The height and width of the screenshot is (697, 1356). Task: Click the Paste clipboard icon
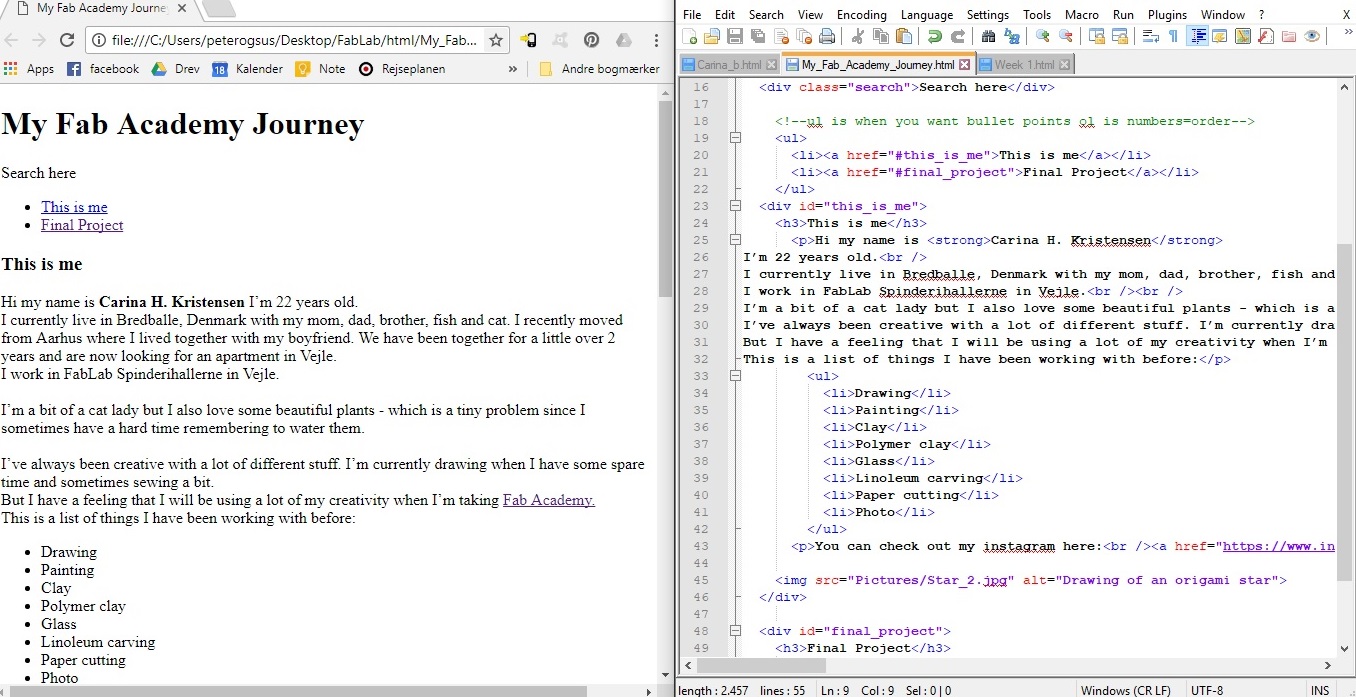(903, 37)
